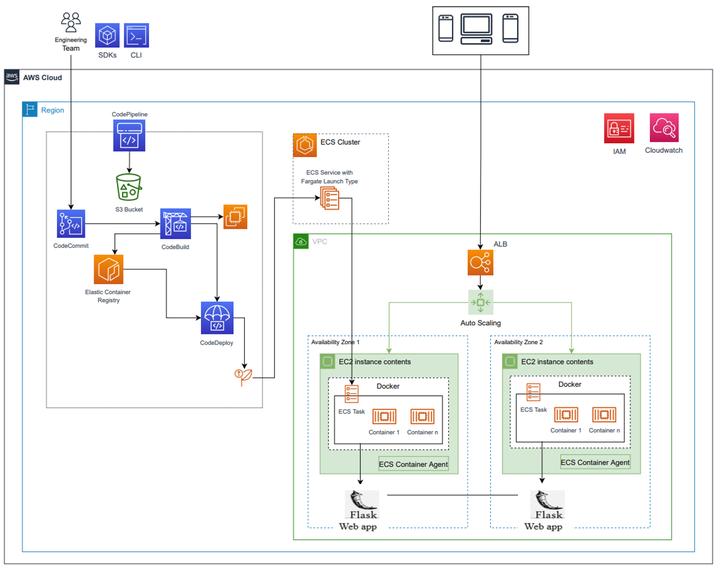The image size is (720, 572).
Task: Click the AWS Cloud logo icon
Action: (x=12, y=77)
